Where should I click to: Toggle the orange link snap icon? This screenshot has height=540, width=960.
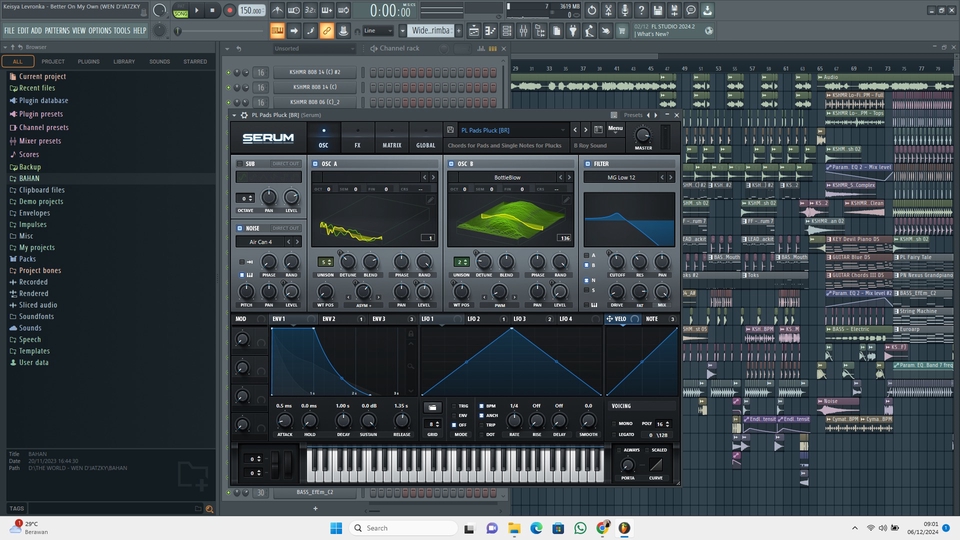coord(327,31)
